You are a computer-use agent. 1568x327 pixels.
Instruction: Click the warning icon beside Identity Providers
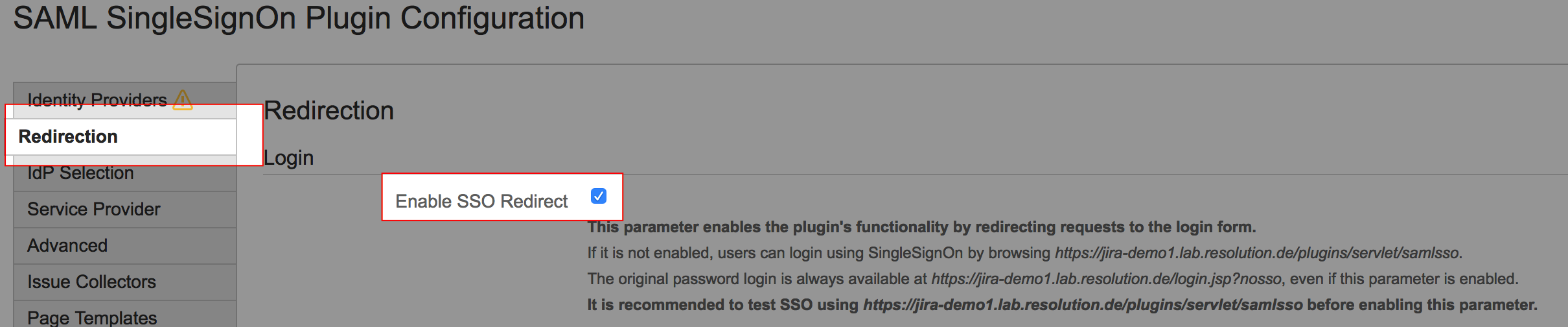(x=183, y=100)
